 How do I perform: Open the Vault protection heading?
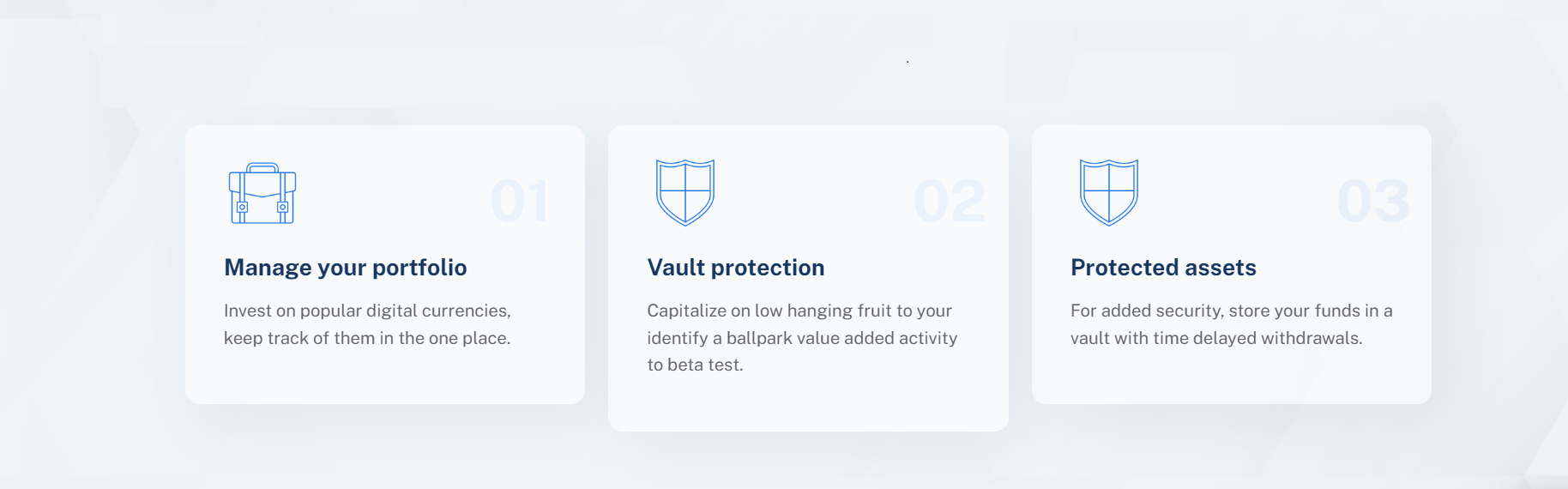pos(735,268)
